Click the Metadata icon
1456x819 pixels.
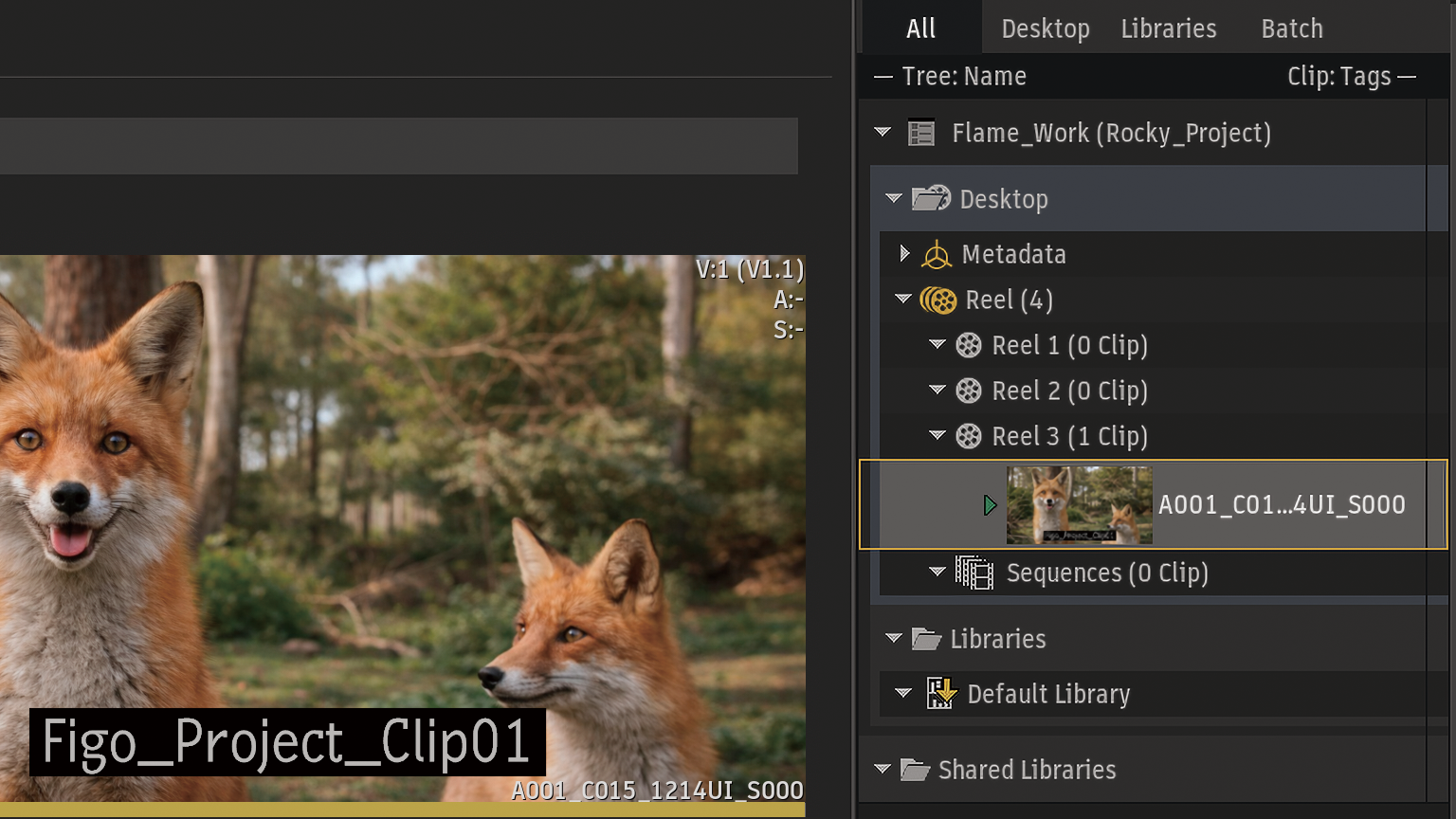[x=937, y=255]
